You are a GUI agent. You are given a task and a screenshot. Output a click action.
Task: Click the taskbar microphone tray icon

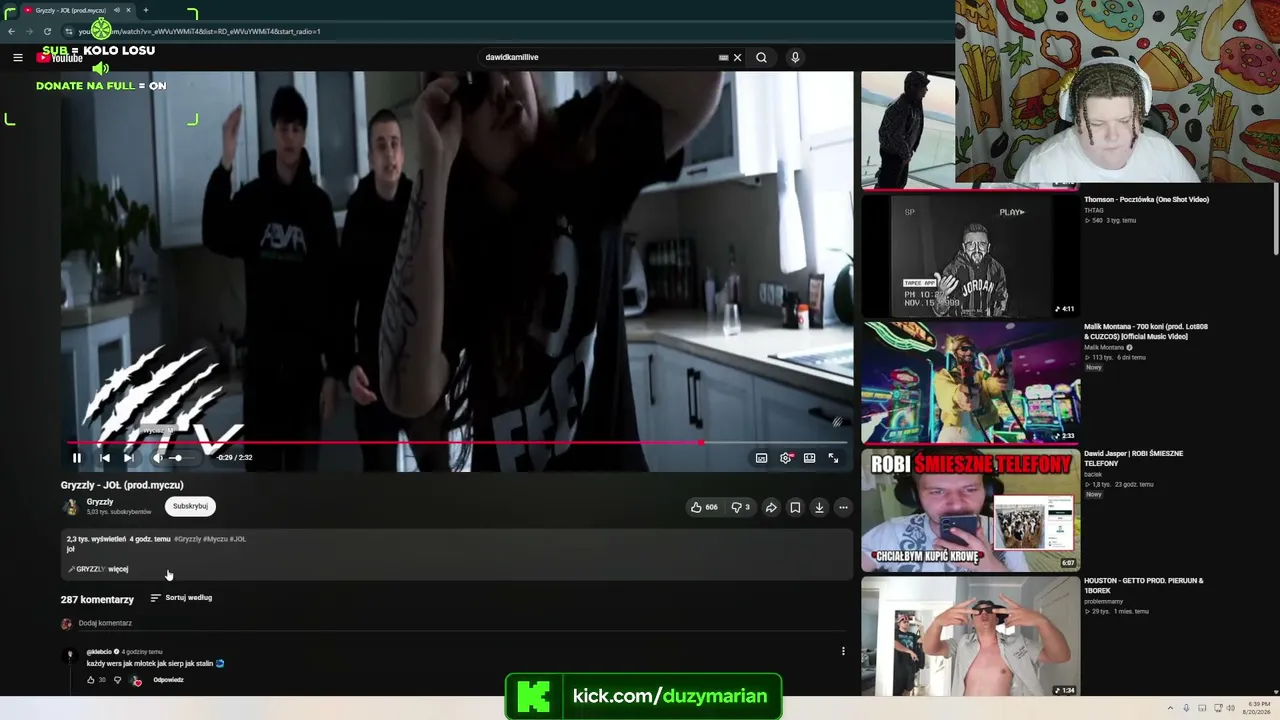pos(1187,708)
